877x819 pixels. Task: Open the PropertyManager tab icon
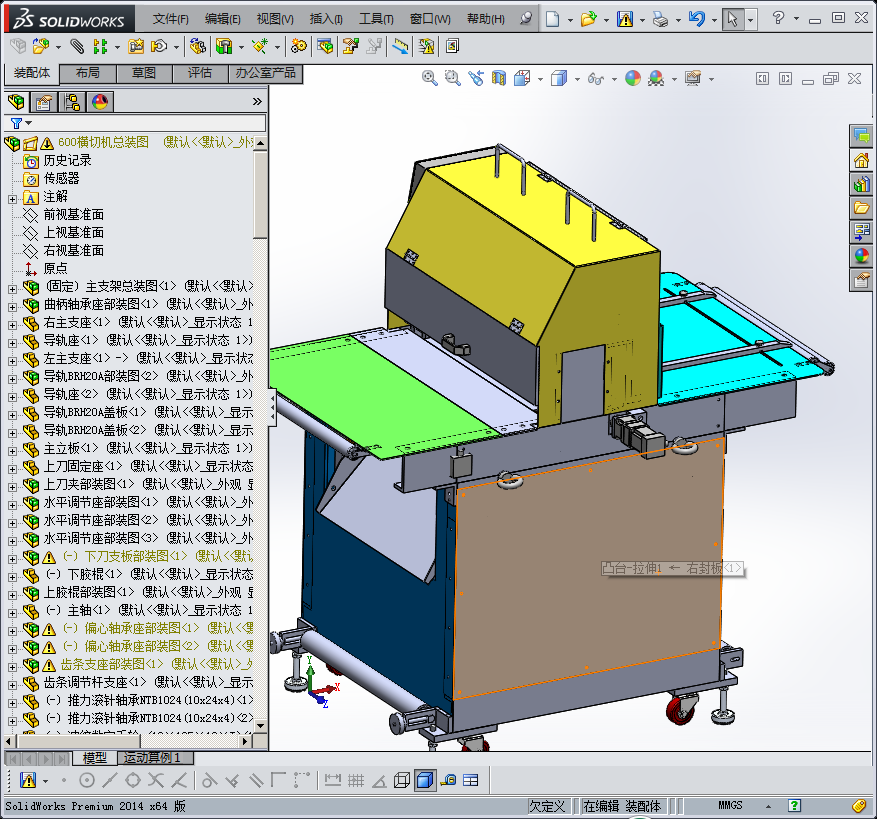44,102
